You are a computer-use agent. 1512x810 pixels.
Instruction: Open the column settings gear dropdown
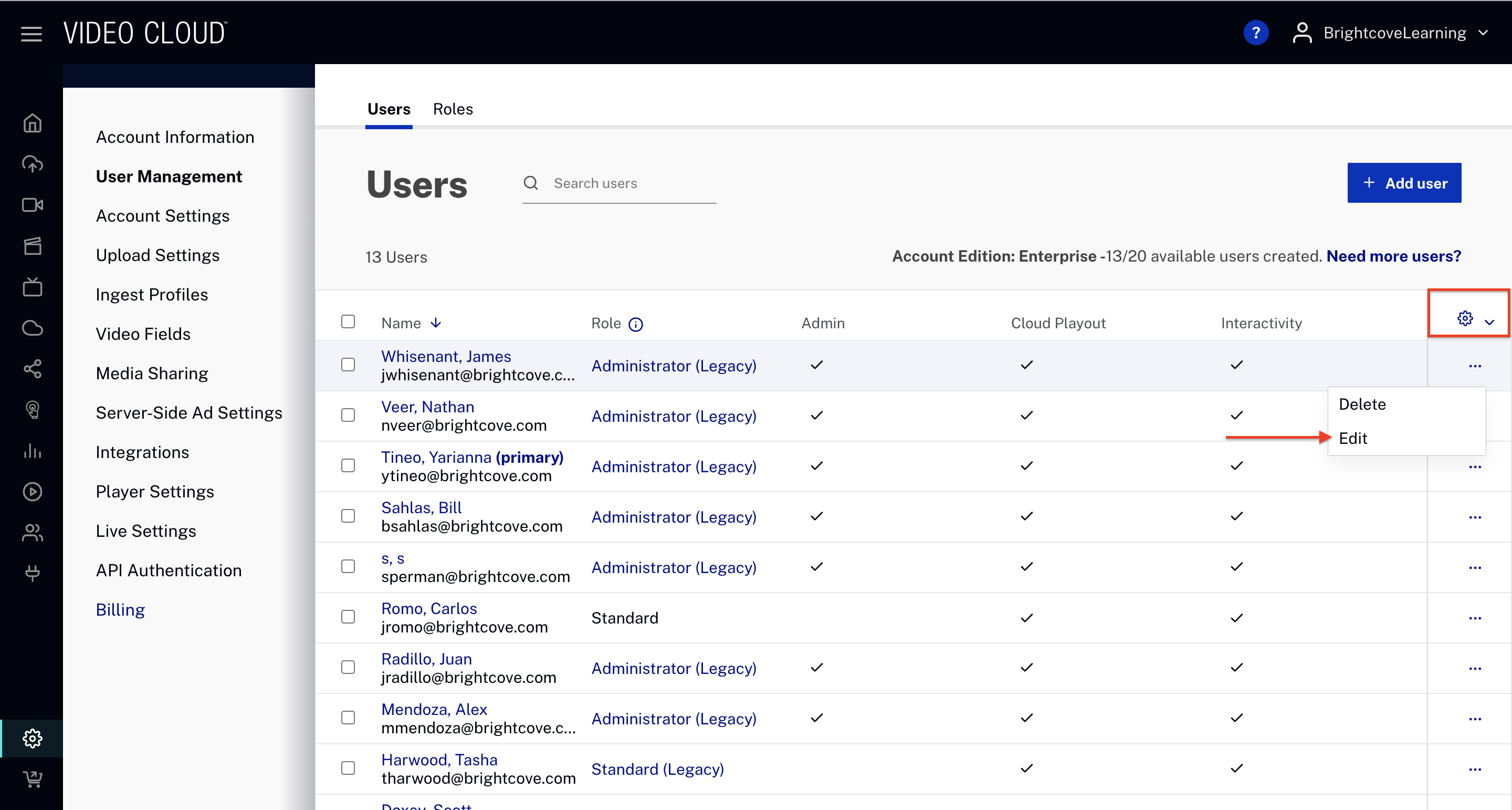tap(1472, 319)
